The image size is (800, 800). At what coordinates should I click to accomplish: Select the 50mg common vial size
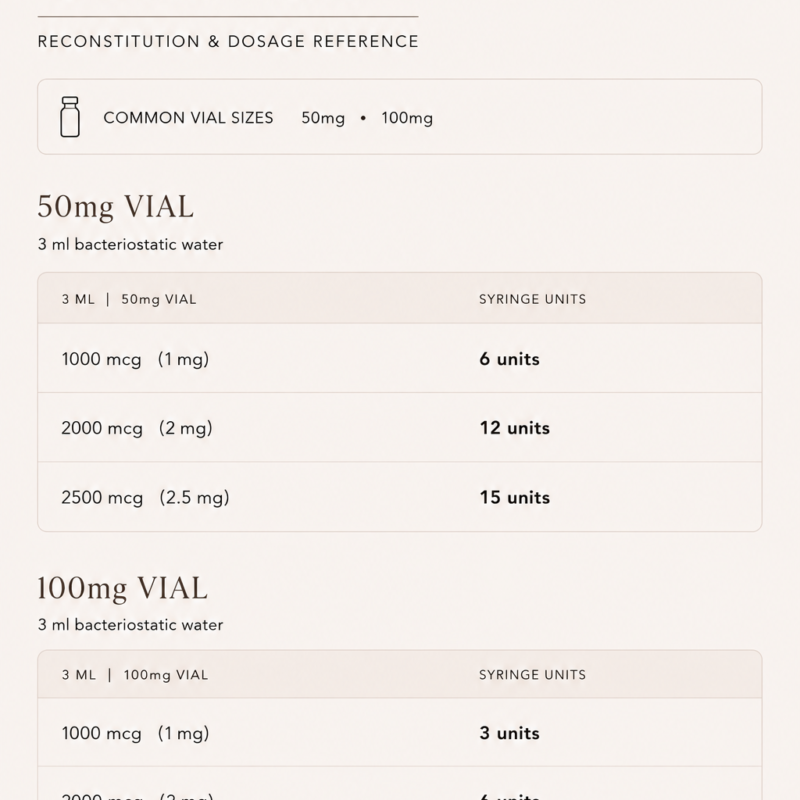tap(323, 118)
